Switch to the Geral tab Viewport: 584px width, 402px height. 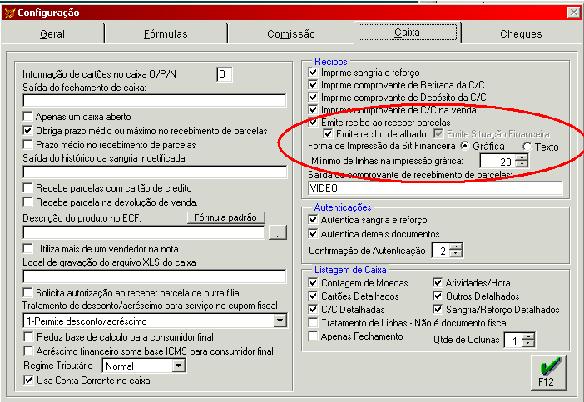pyautogui.click(x=53, y=34)
